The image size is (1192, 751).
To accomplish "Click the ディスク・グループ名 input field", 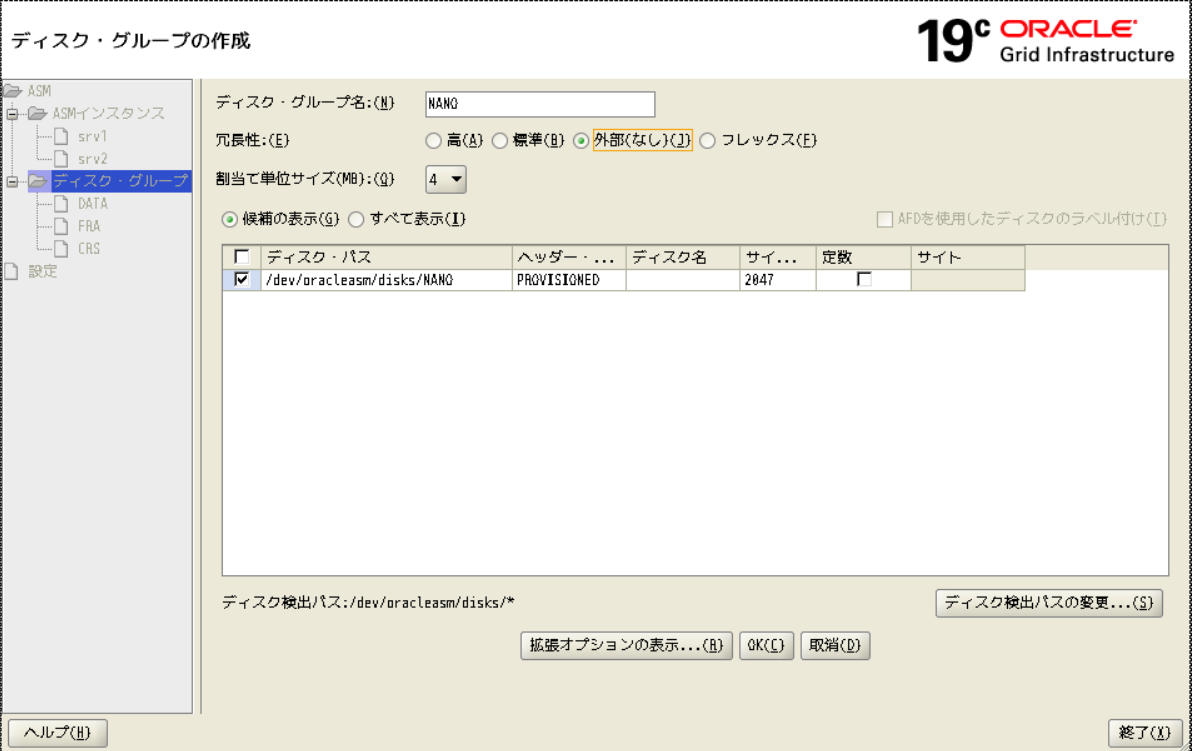I will point(540,104).
